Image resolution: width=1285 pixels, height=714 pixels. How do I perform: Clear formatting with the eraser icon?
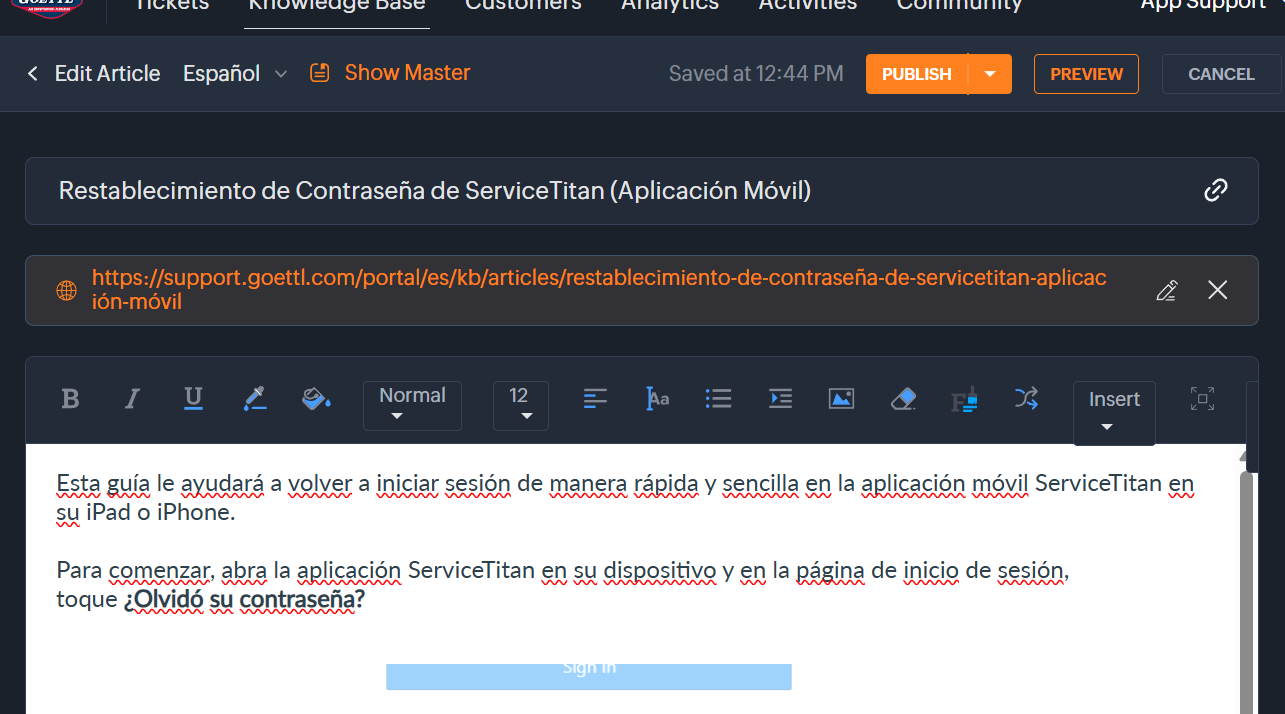click(903, 399)
